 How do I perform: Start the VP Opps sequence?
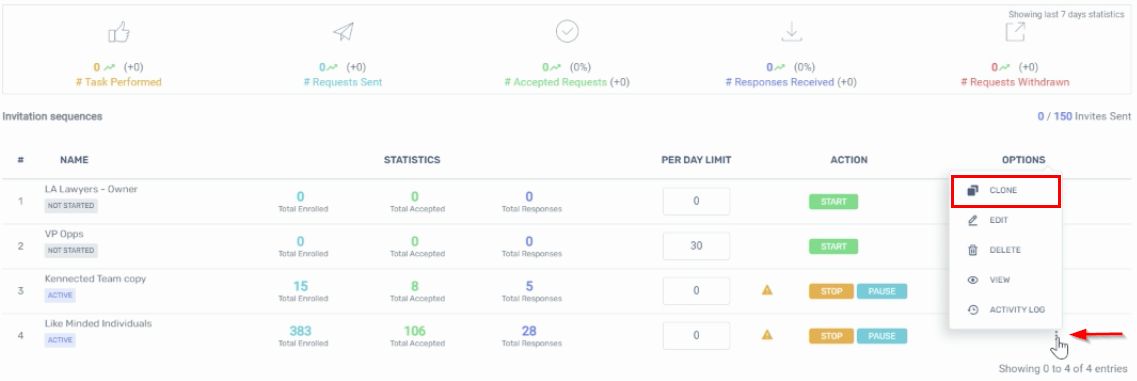pos(833,247)
